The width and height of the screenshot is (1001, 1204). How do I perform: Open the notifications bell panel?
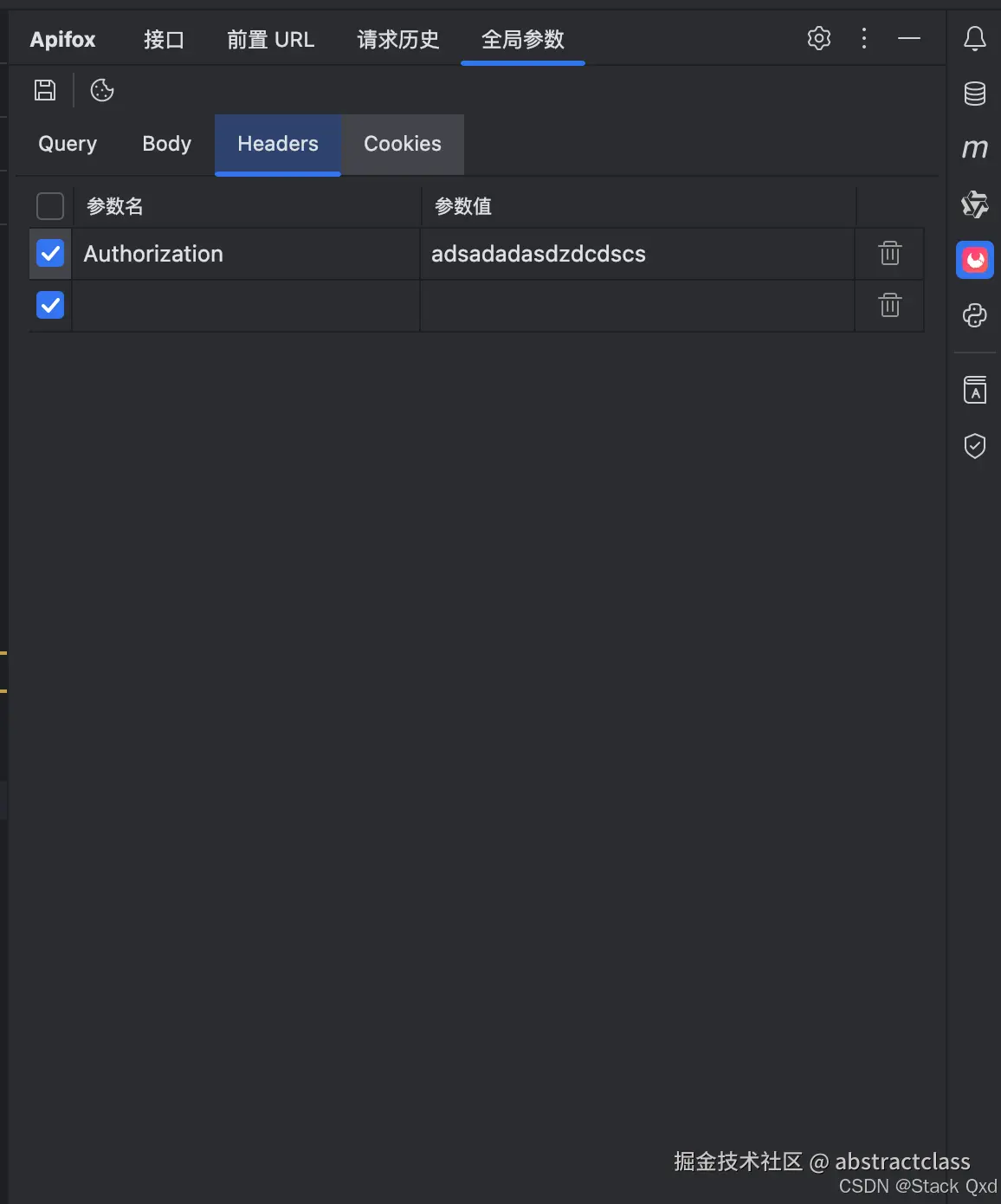pyautogui.click(x=975, y=38)
